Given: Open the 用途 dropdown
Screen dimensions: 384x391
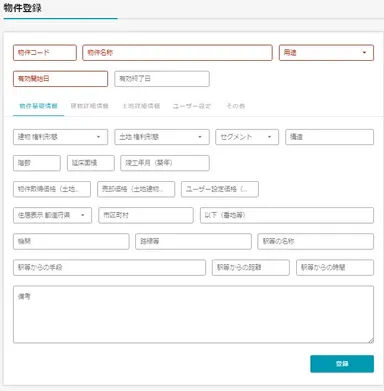Looking at the screenshot, I should 326,53.
